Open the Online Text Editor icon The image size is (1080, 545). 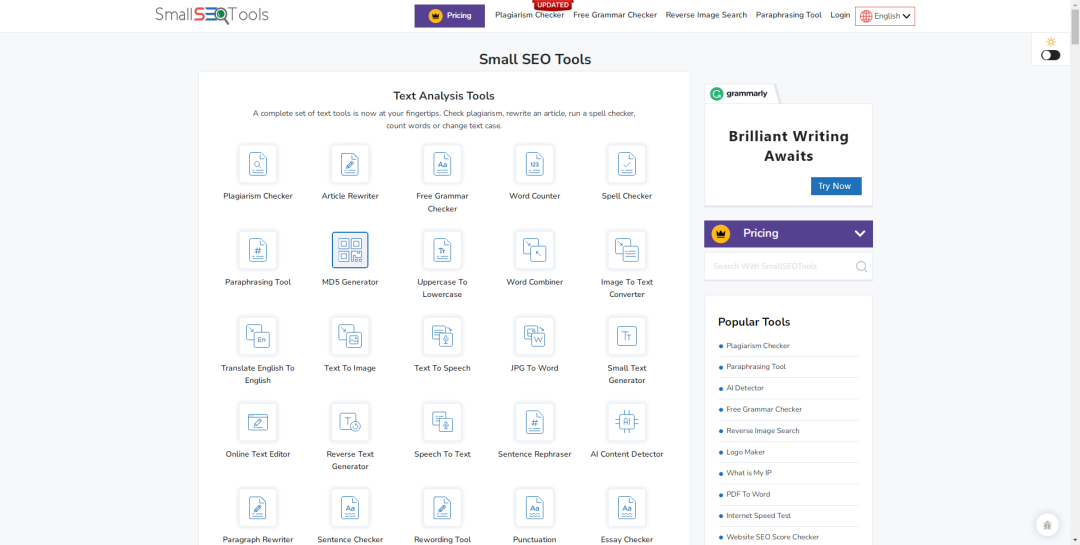[x=258, y=422]
